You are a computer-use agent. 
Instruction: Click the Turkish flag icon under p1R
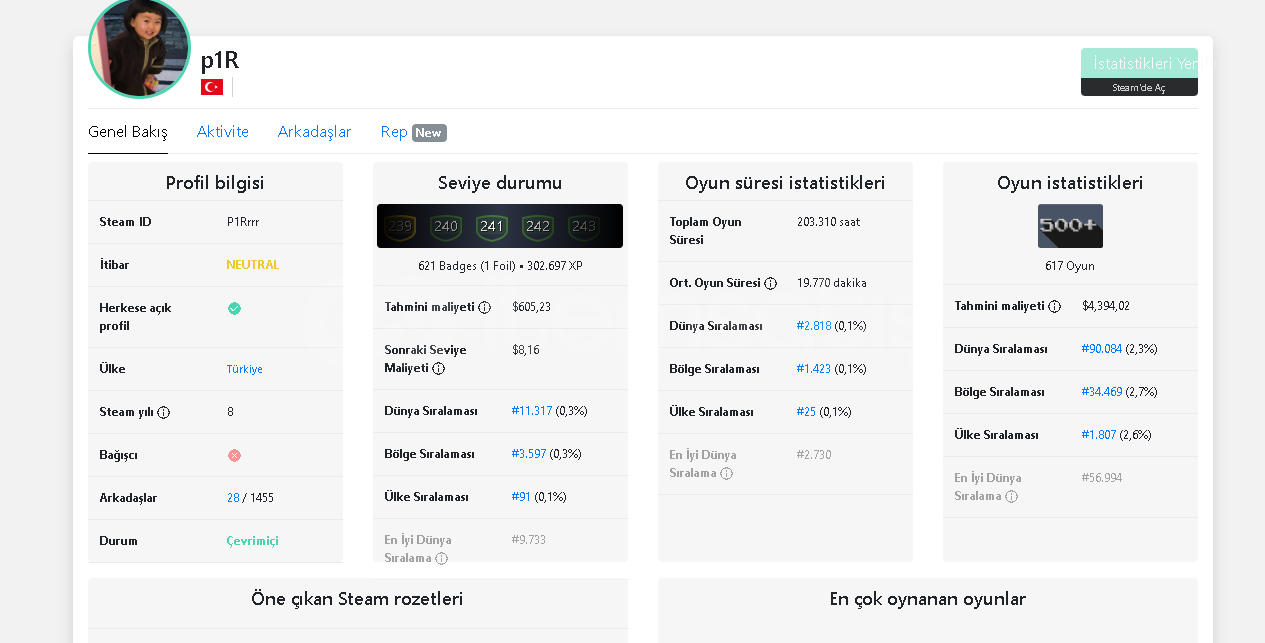[212, 87]
